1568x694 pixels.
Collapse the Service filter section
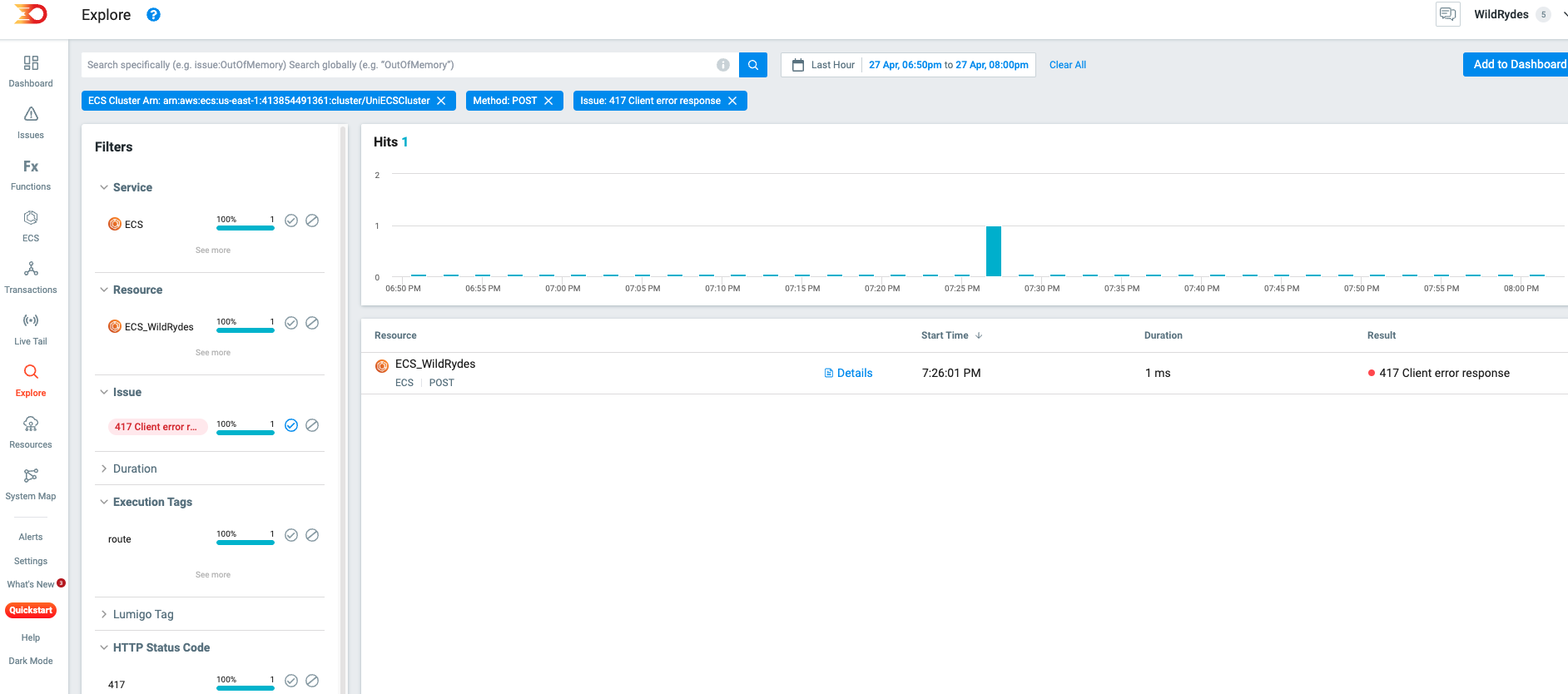(x=104, y=187)
